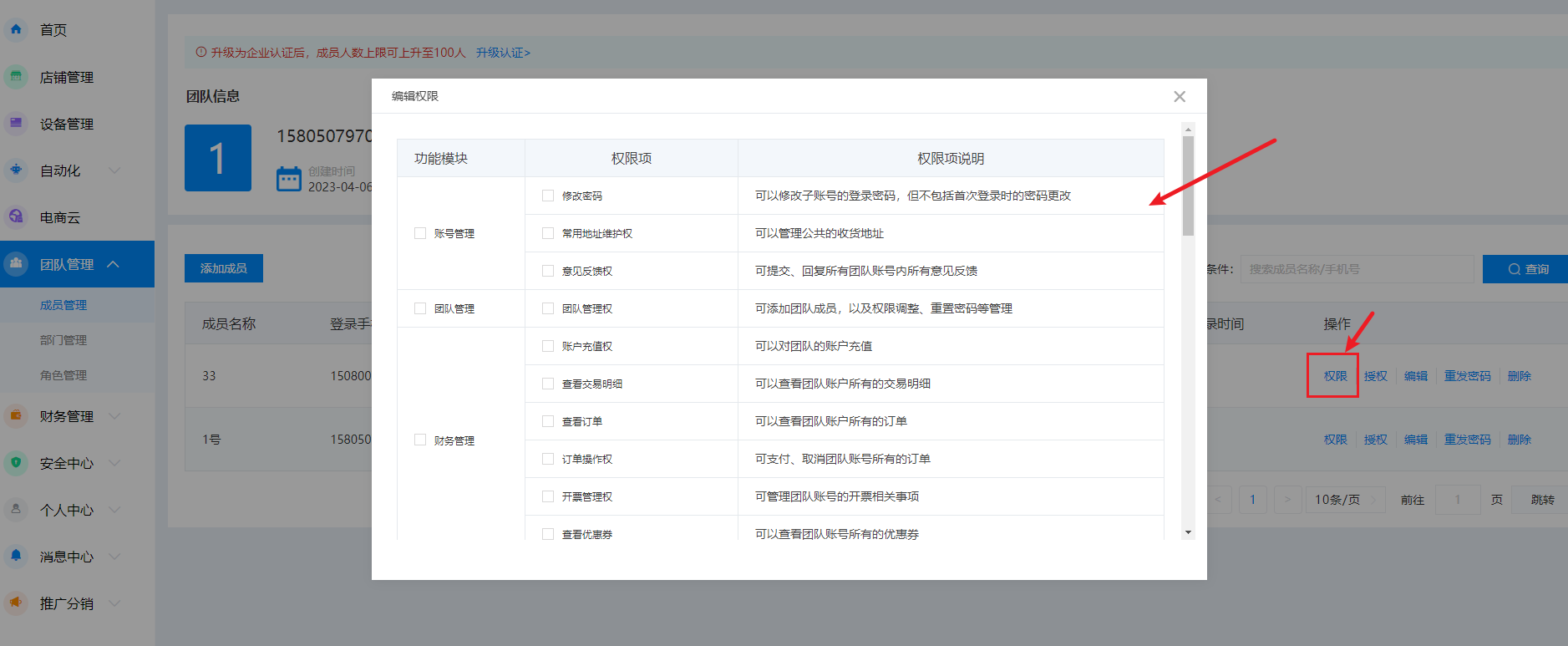Screen dimensions: 1568x646
Task: Check the 团队管理 module checkbox
Action: [420, 308]
